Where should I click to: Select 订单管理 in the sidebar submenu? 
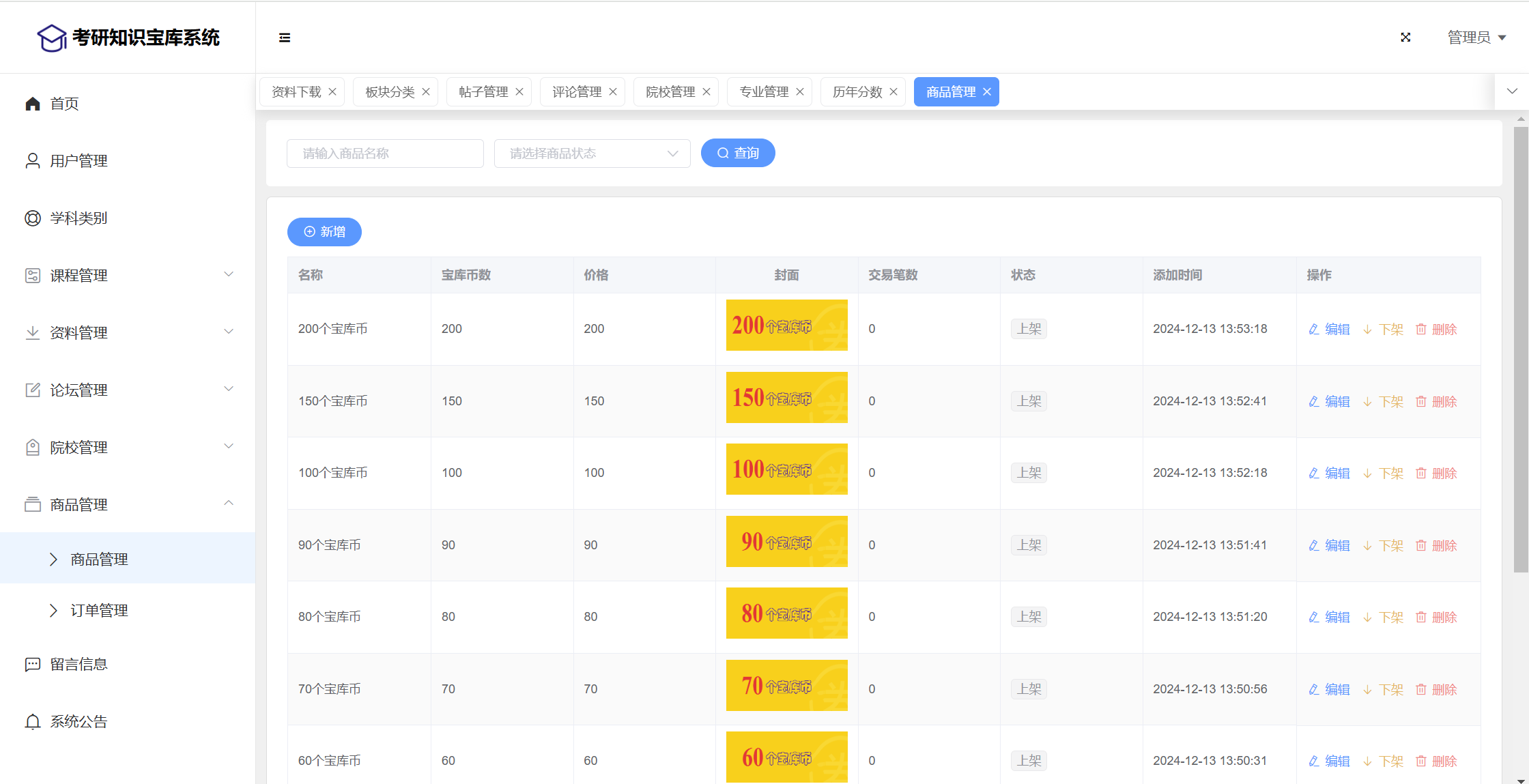point(100,611)
